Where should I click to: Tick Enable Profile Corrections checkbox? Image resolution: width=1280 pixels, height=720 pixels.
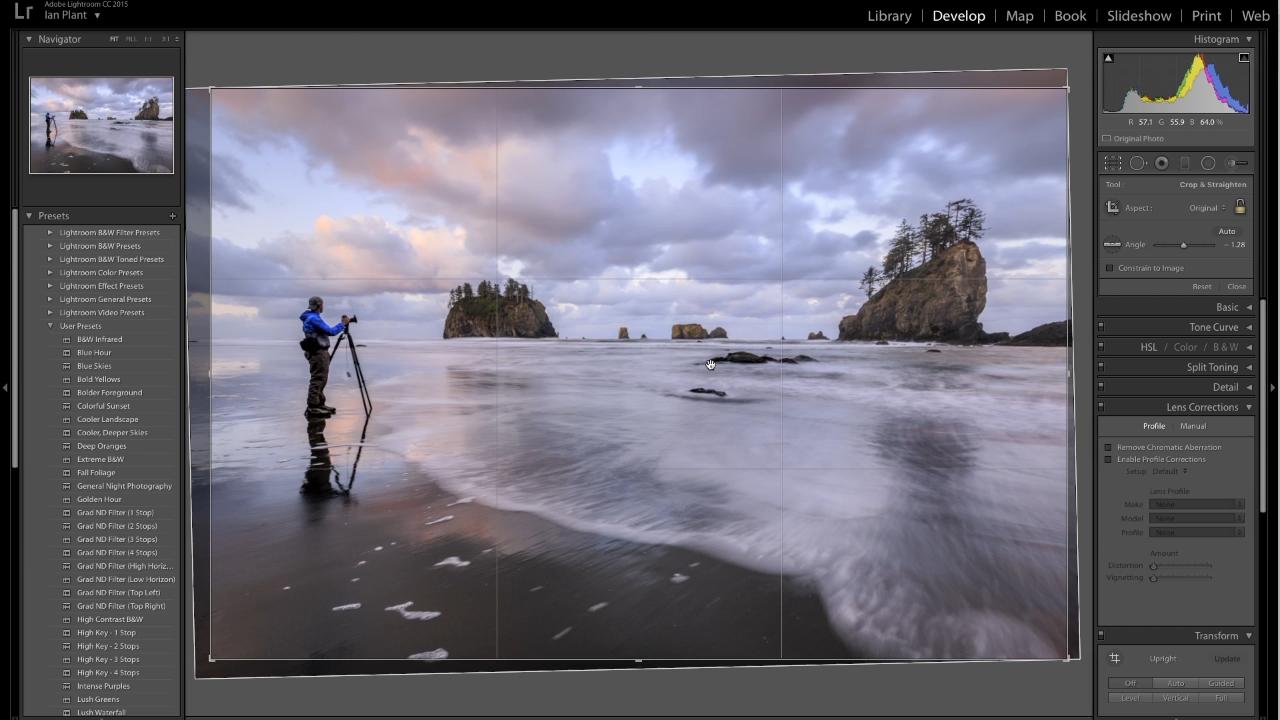pyautogui.click(x=1108, y=459)
